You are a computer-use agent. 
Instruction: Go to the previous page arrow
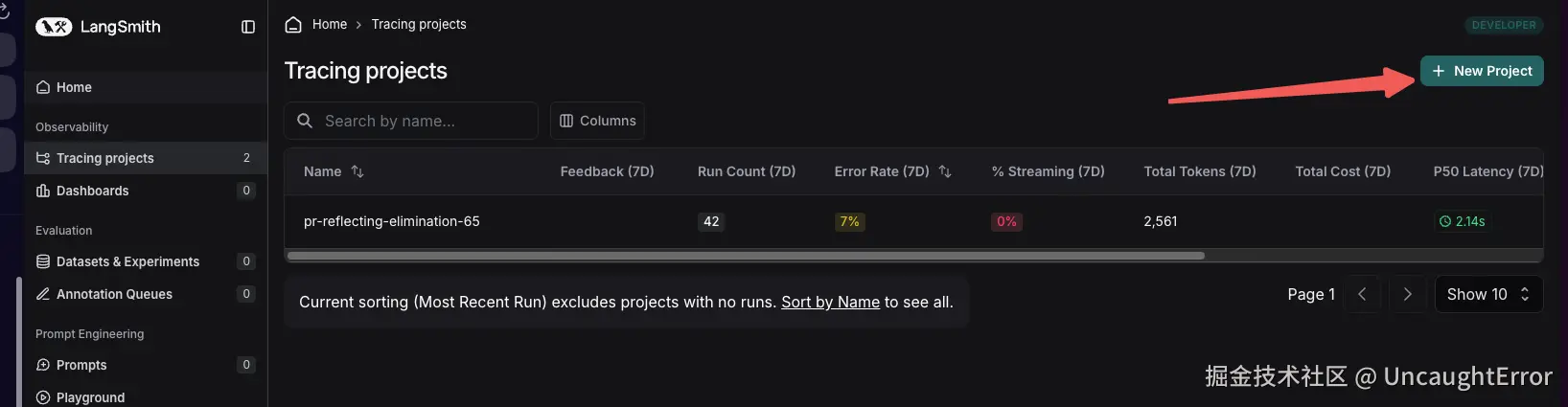coord(1362,294)
